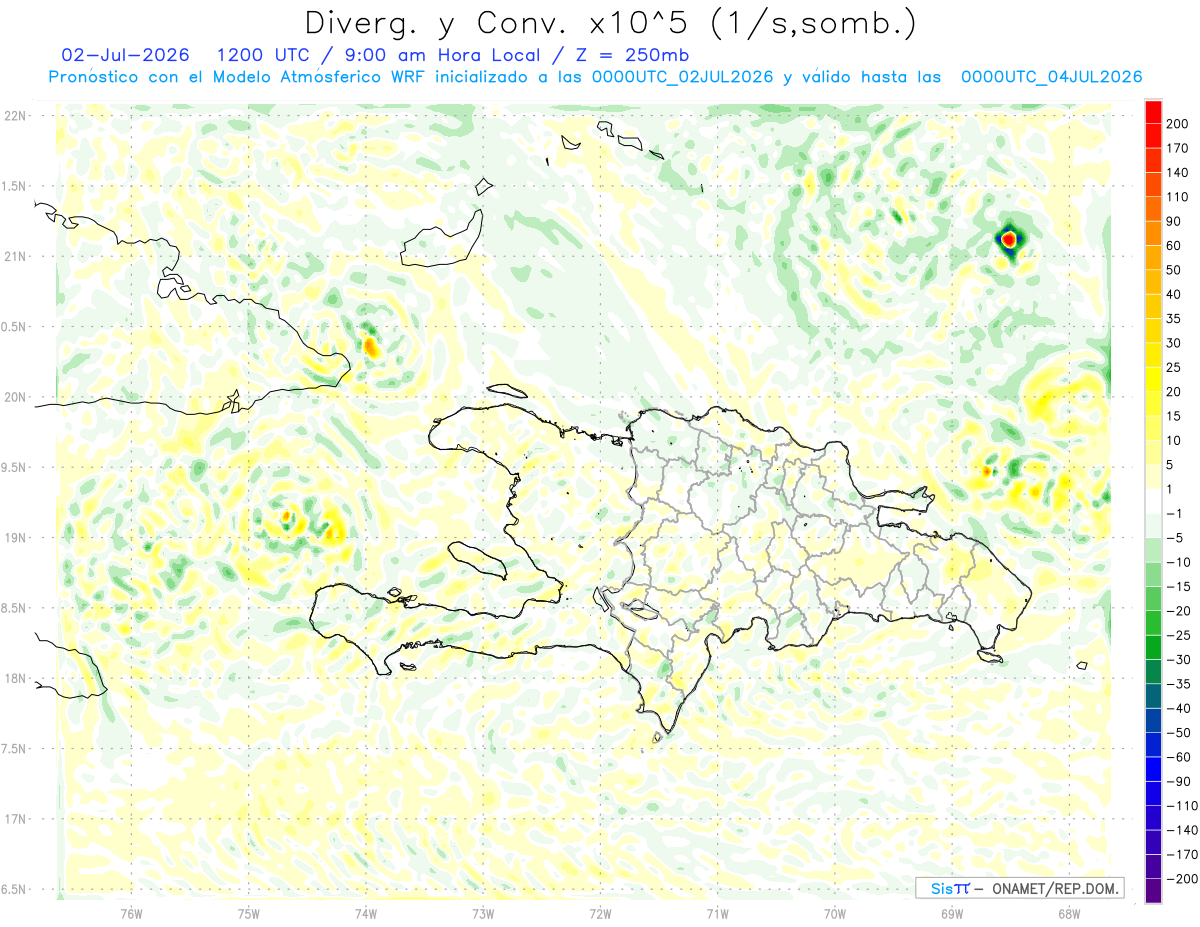The image size is (1200, 927).
Task: Click the positive "40" color scale value
Action: pos(1175,294)
